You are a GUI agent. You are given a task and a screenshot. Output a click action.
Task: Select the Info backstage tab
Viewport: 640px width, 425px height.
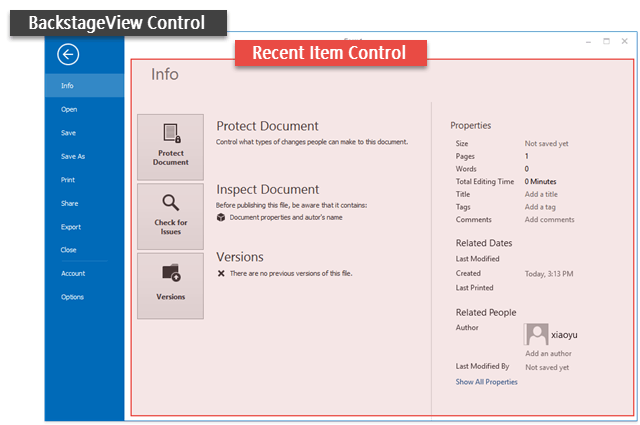coord(84,85)
